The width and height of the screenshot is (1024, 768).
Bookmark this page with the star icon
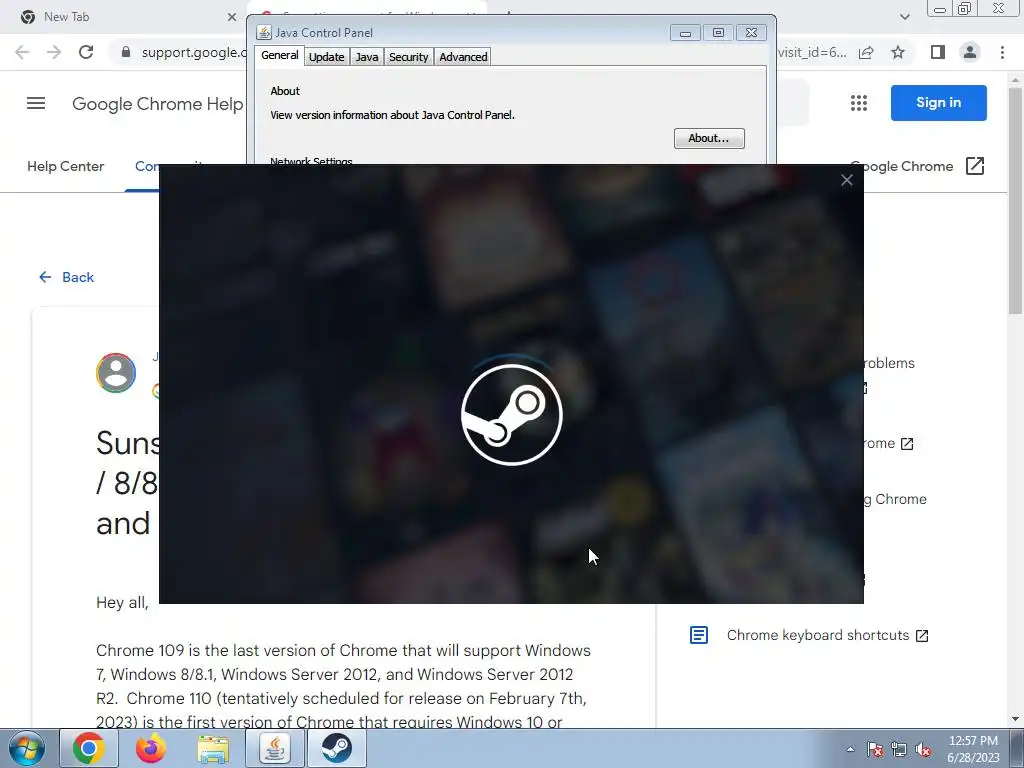pos(898,52)
